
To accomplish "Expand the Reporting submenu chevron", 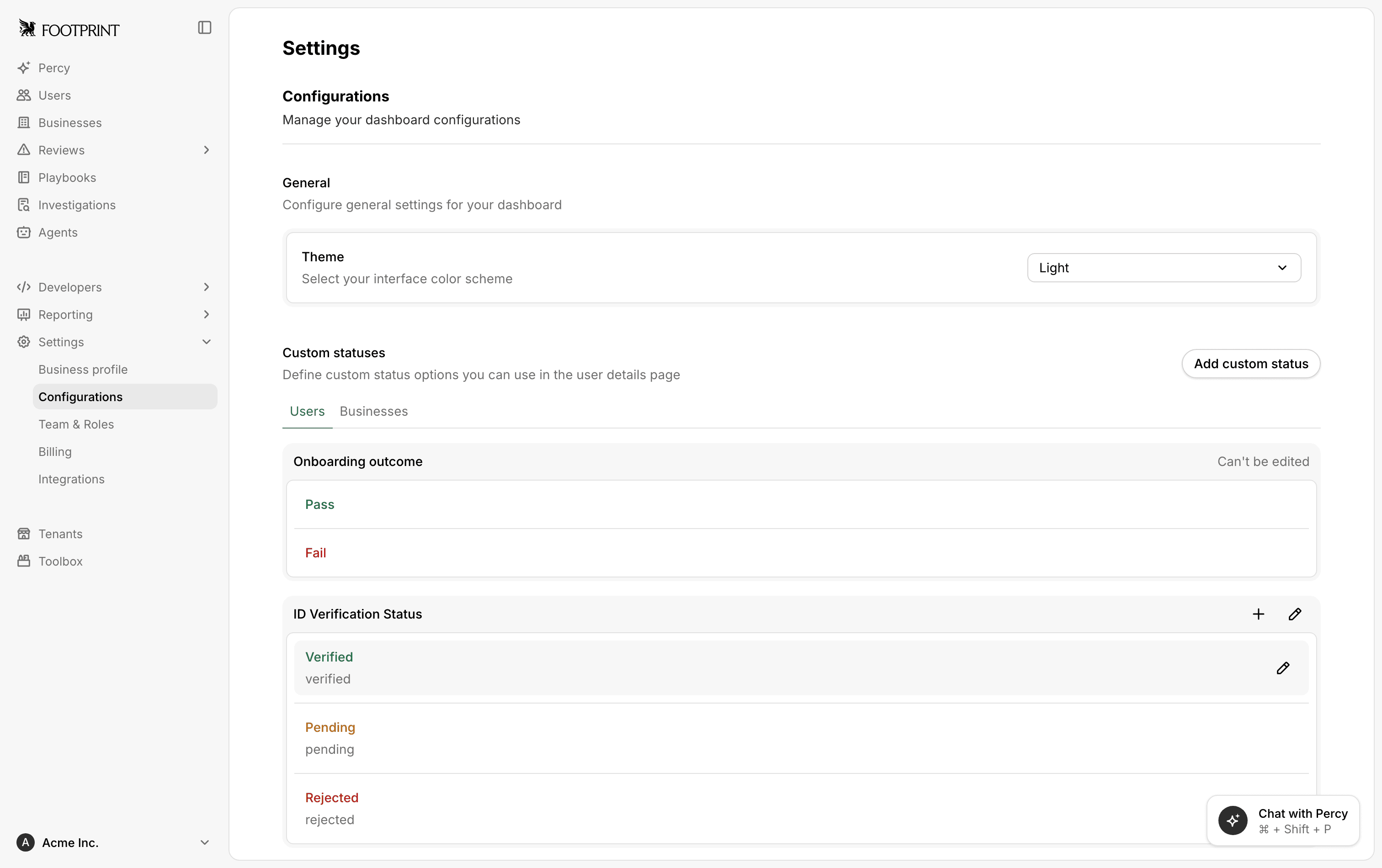I will (207, 315).
